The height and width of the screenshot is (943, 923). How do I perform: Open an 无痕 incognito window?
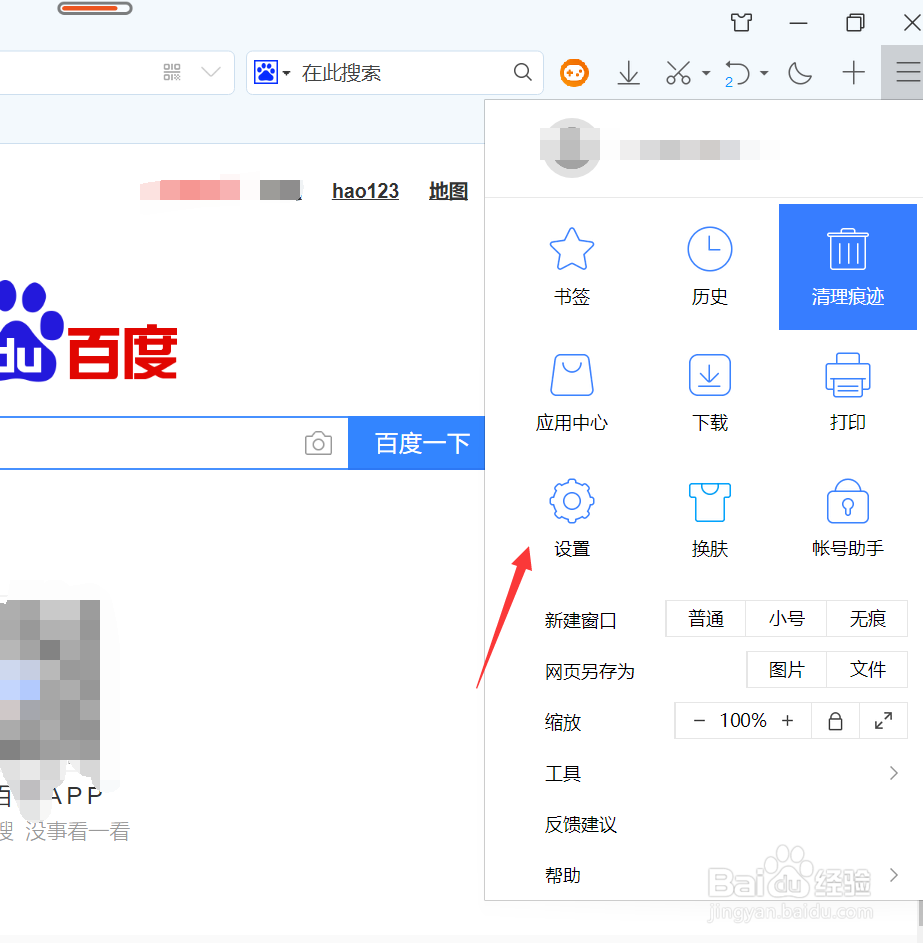coord(867,618)
